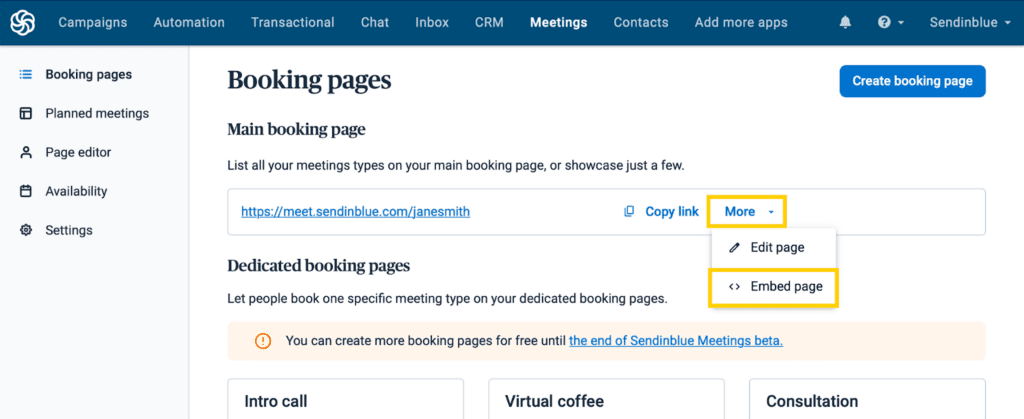This screenshot has height=419, width=1024.
Task: Go to the Contacts tab
Action: (x=641, y=23)
